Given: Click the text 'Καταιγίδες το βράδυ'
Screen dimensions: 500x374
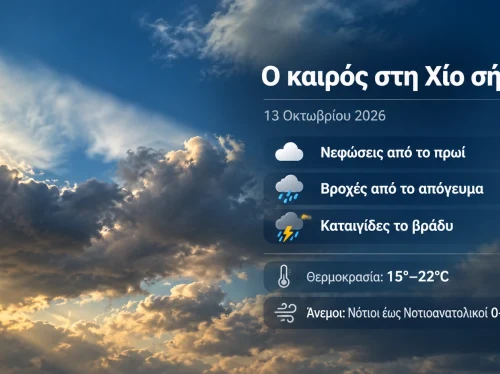Looking at the screenshot, I should (387, 226).
